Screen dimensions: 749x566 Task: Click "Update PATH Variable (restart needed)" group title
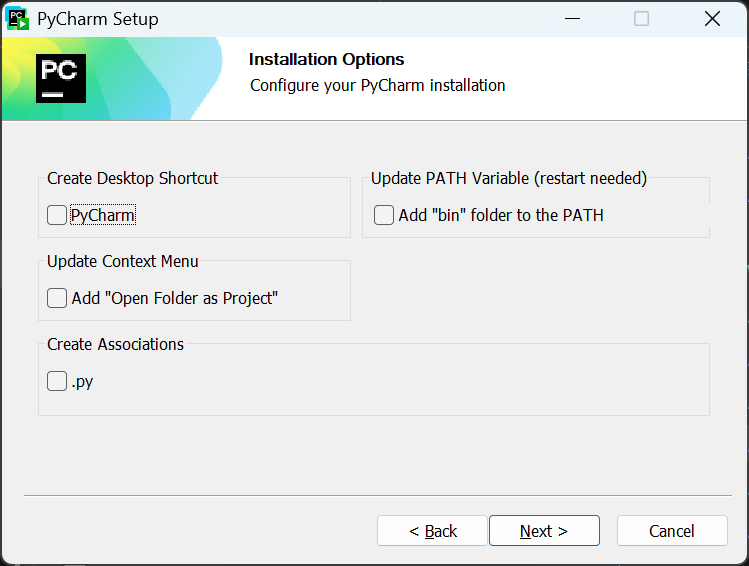(509, 178)
